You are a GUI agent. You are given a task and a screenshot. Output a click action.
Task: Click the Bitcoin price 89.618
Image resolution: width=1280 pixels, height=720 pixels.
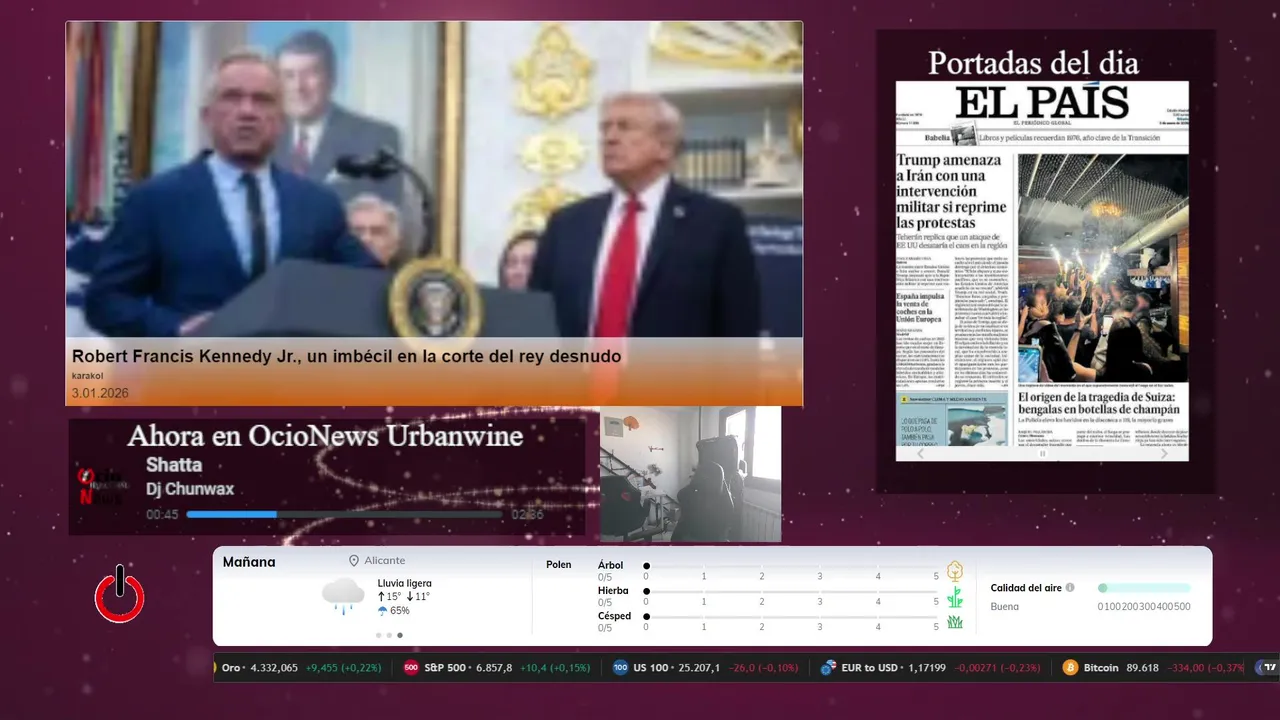click(x=1142, y=668)
